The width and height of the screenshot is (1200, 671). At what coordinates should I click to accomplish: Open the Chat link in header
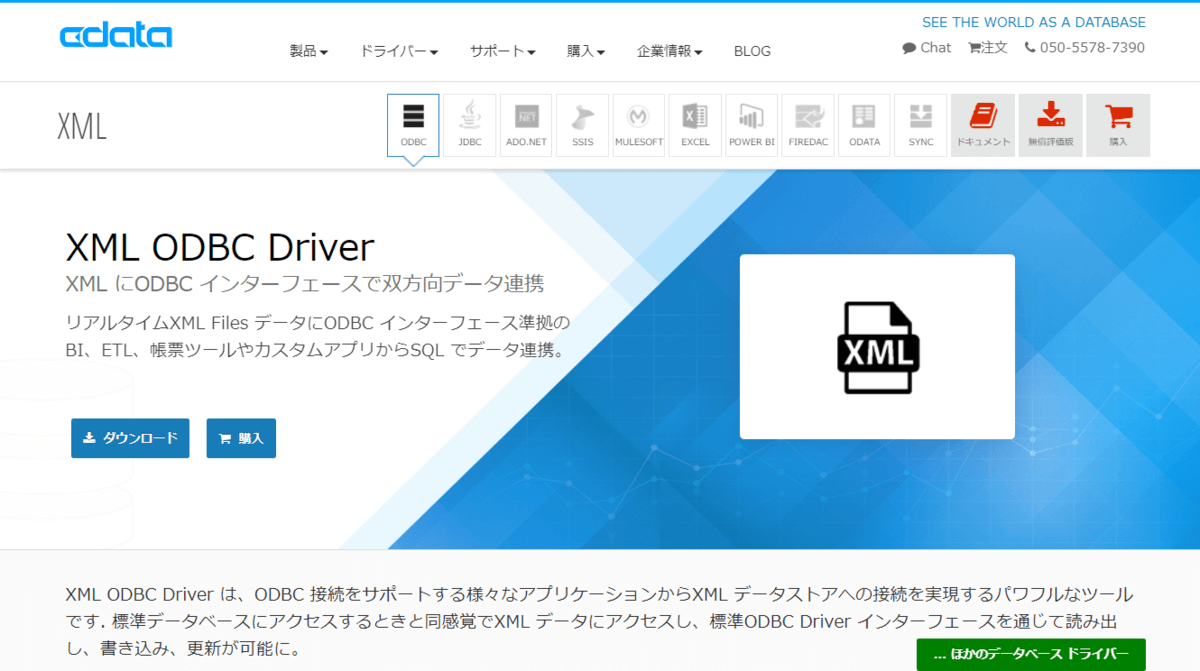pyautogui.click(x=927, y=47)
